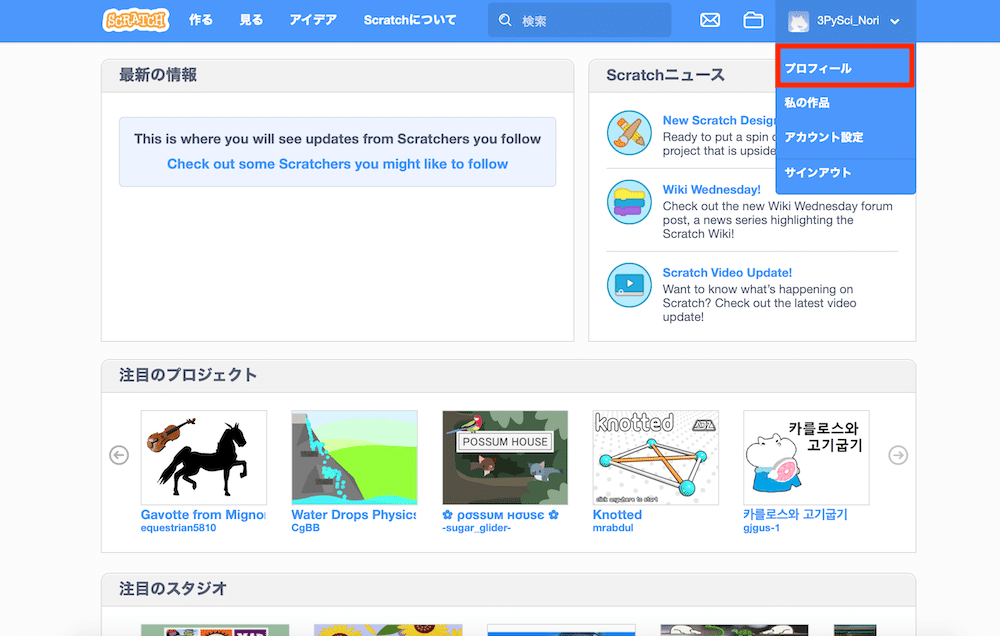The width and height of the screenshot is (1000, 636).
Task: Focus the 検索 search field
Action: tap(580, 20)
